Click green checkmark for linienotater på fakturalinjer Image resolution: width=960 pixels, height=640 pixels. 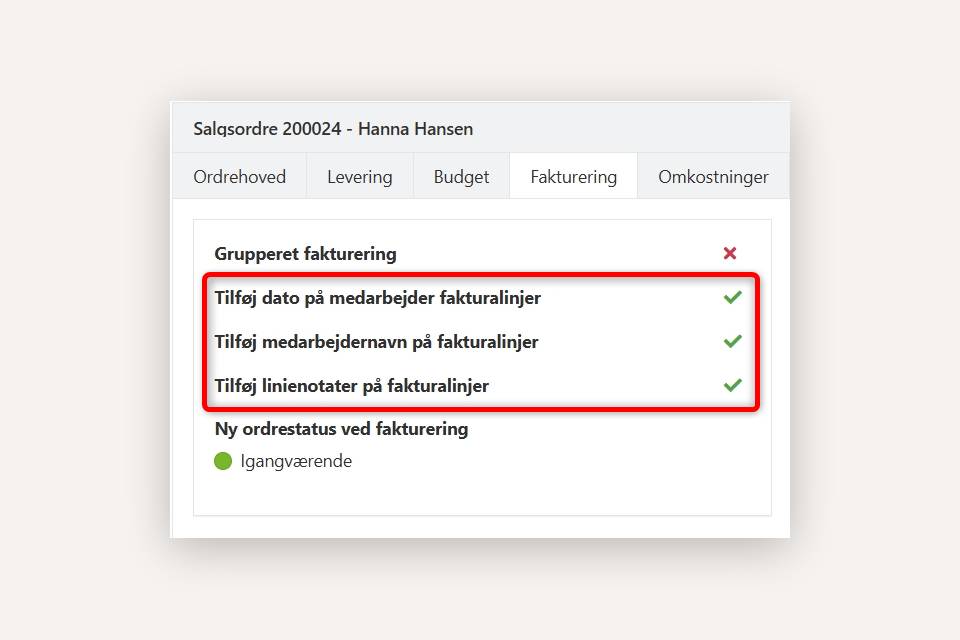click(732, 385)
